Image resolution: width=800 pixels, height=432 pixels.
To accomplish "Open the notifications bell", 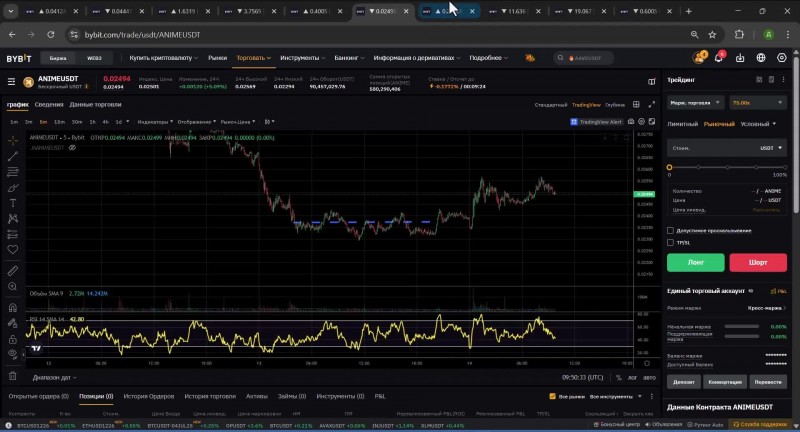I will coord(718,58).
